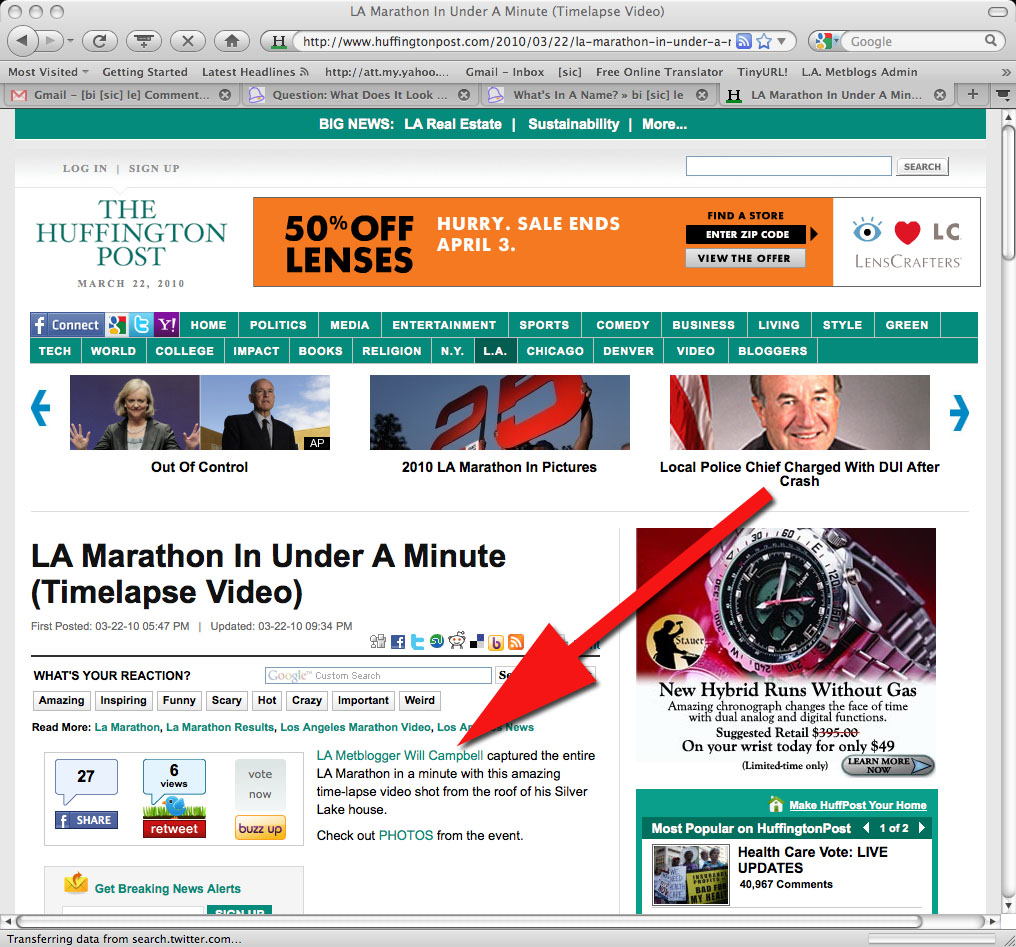Image resolution: width=1016 pixels, height=947 pixels.
Task: Show previous stories with the left blue arrow
Action: pos(41,407)
